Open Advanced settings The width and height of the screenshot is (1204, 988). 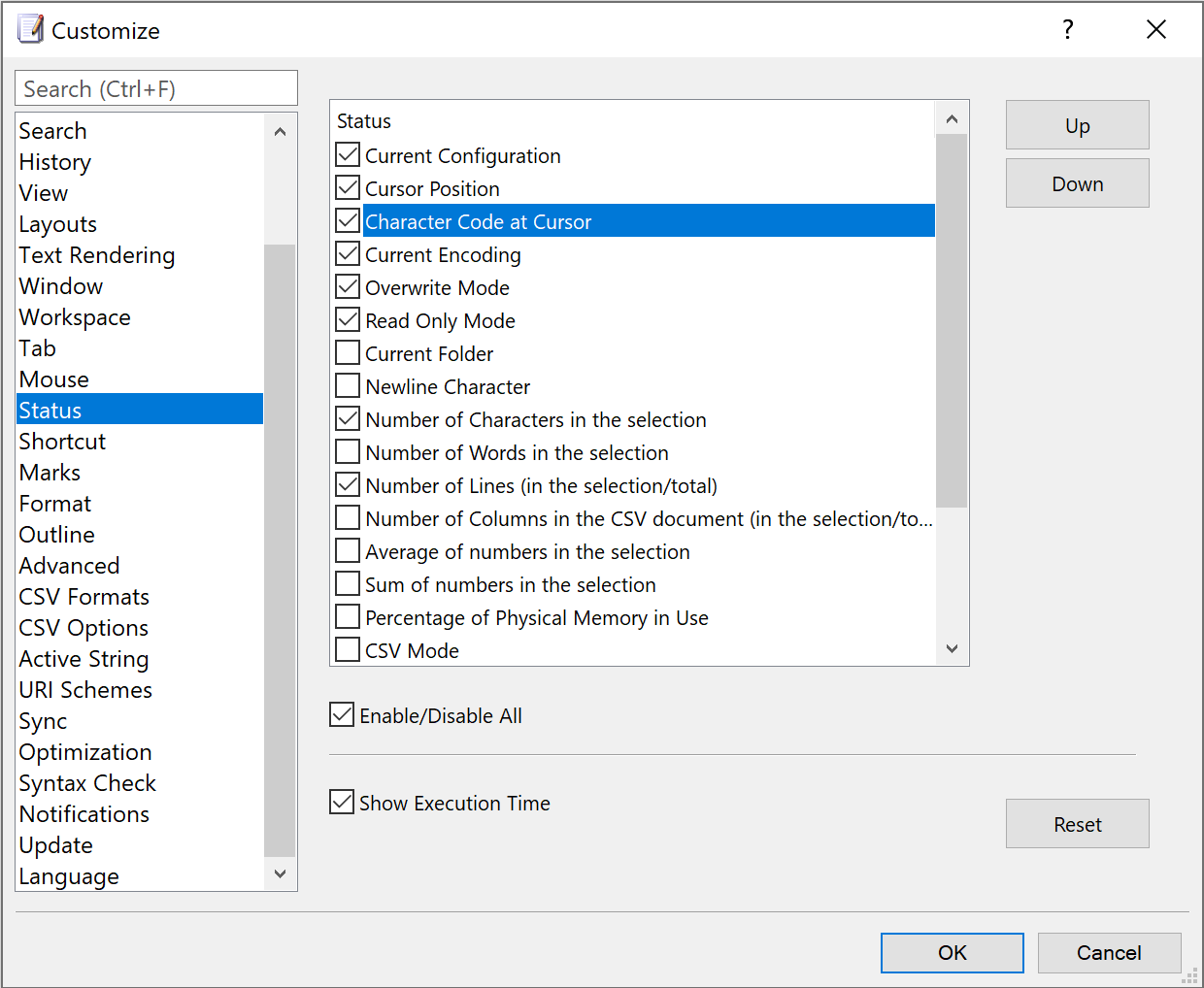click(x=140, y=566)
